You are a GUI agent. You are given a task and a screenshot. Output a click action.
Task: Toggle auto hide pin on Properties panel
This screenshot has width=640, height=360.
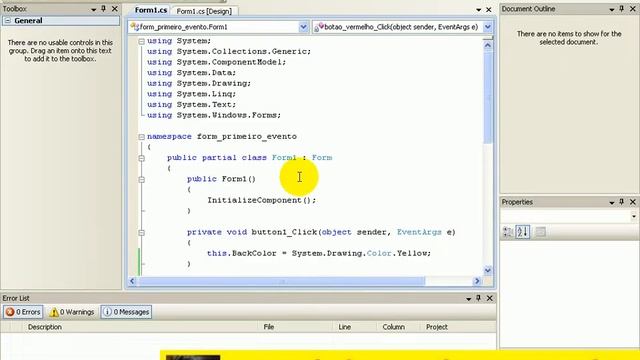tap(622, 202)
